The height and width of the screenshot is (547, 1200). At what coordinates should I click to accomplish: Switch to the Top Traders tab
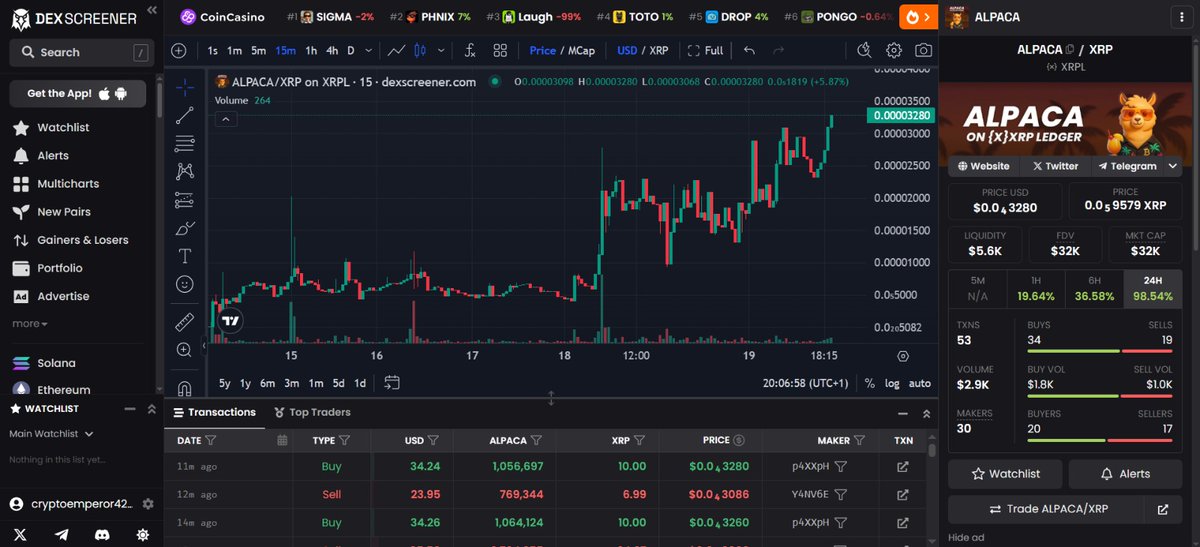point(311,412)
